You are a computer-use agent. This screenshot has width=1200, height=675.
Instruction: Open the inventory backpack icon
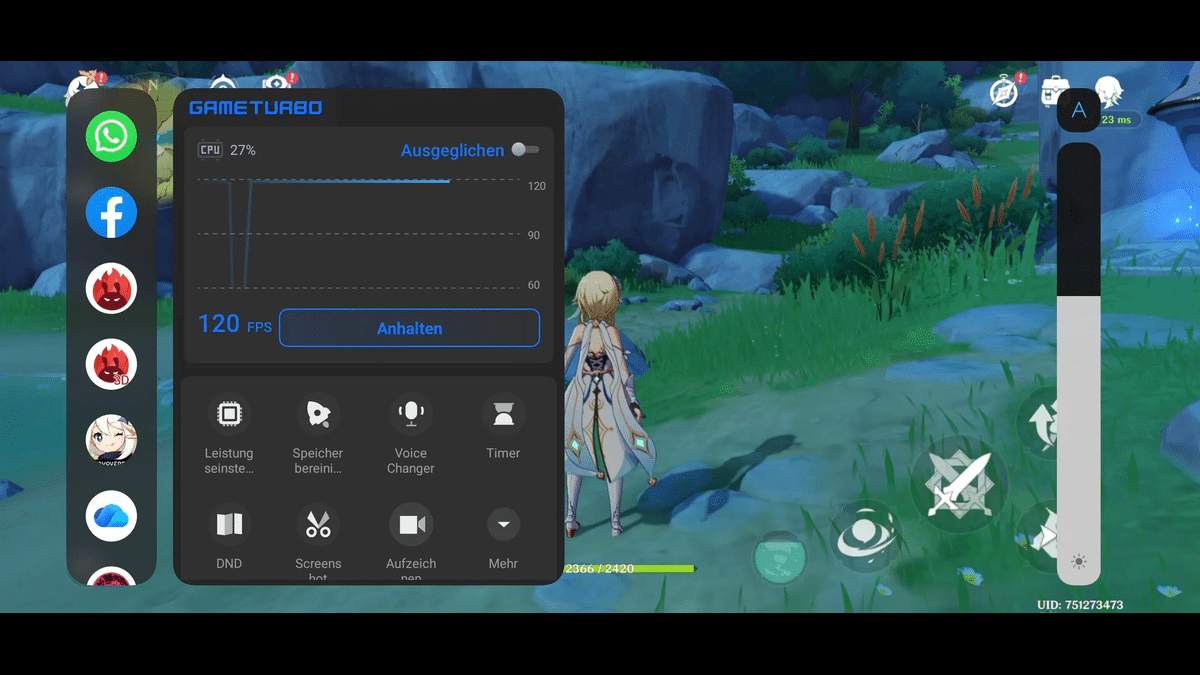1054,91
